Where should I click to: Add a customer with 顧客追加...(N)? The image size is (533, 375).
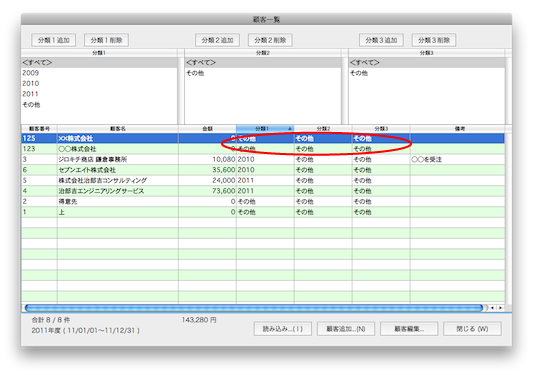[346, 329]
